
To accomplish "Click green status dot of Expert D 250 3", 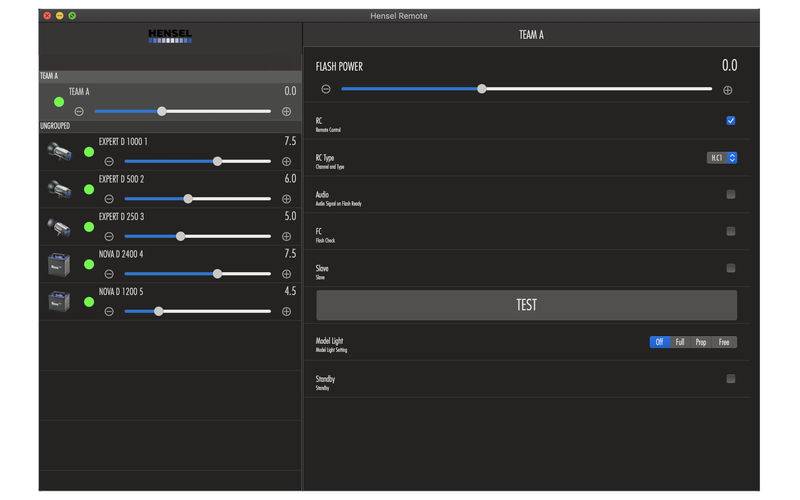I will pos(89,227).
